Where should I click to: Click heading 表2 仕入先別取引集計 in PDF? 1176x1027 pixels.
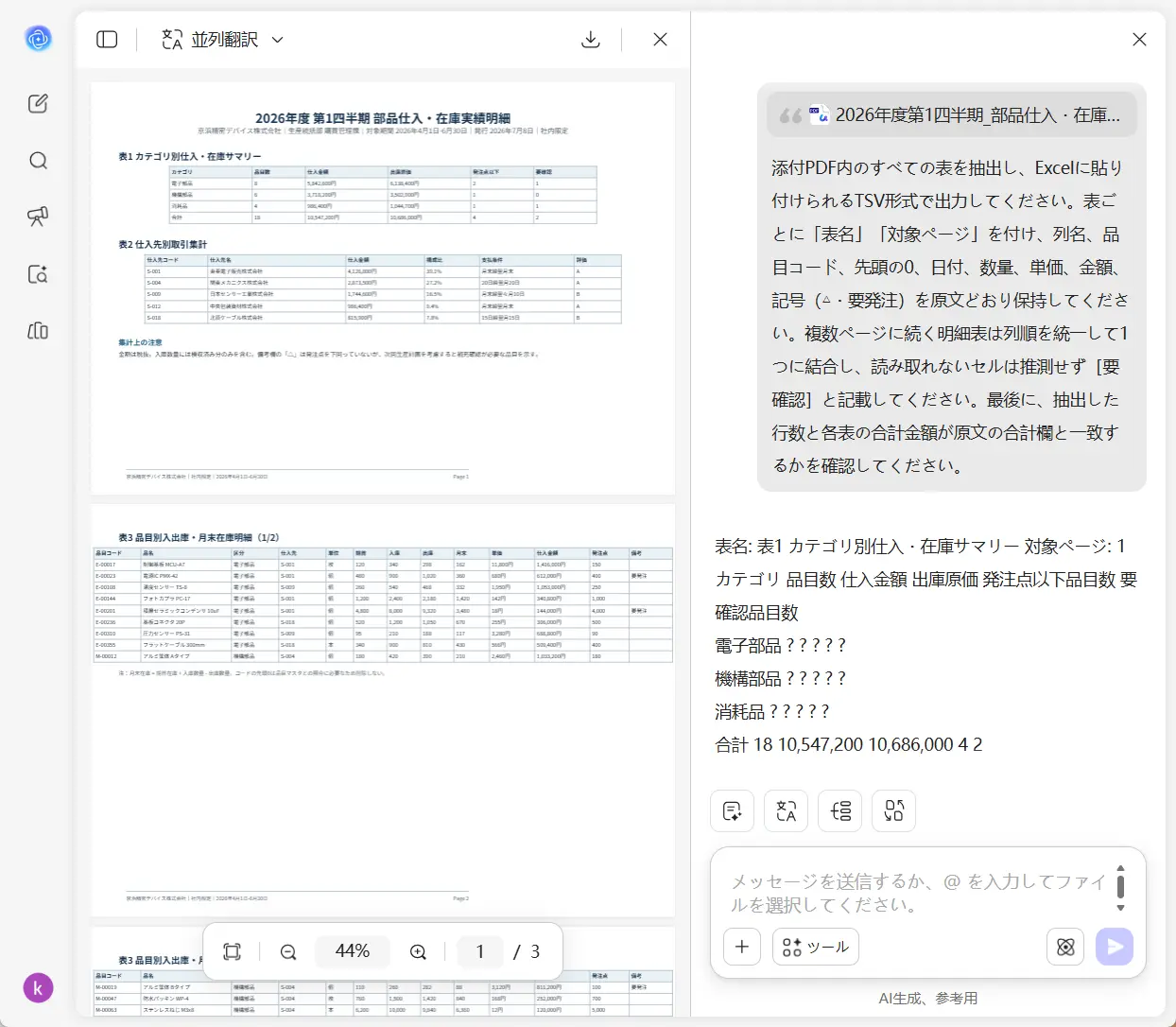tap(162, 244)
